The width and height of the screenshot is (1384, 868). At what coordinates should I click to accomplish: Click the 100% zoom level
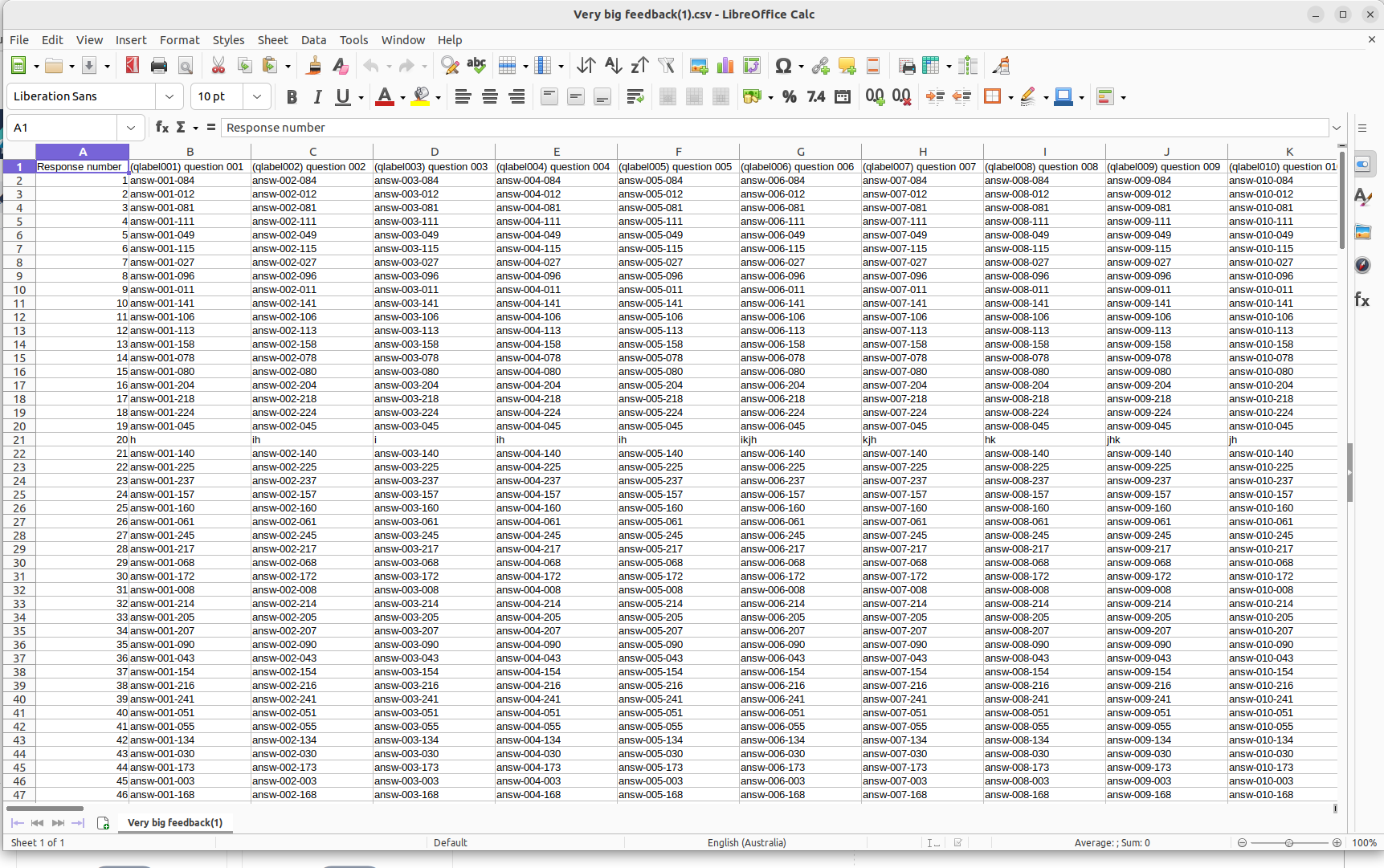click(x=1364, y=842)
